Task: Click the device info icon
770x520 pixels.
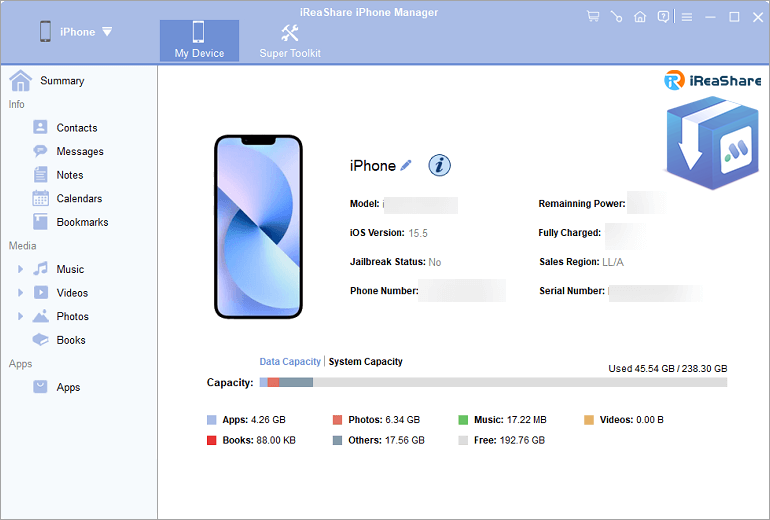Action: [x=439, y=165]
